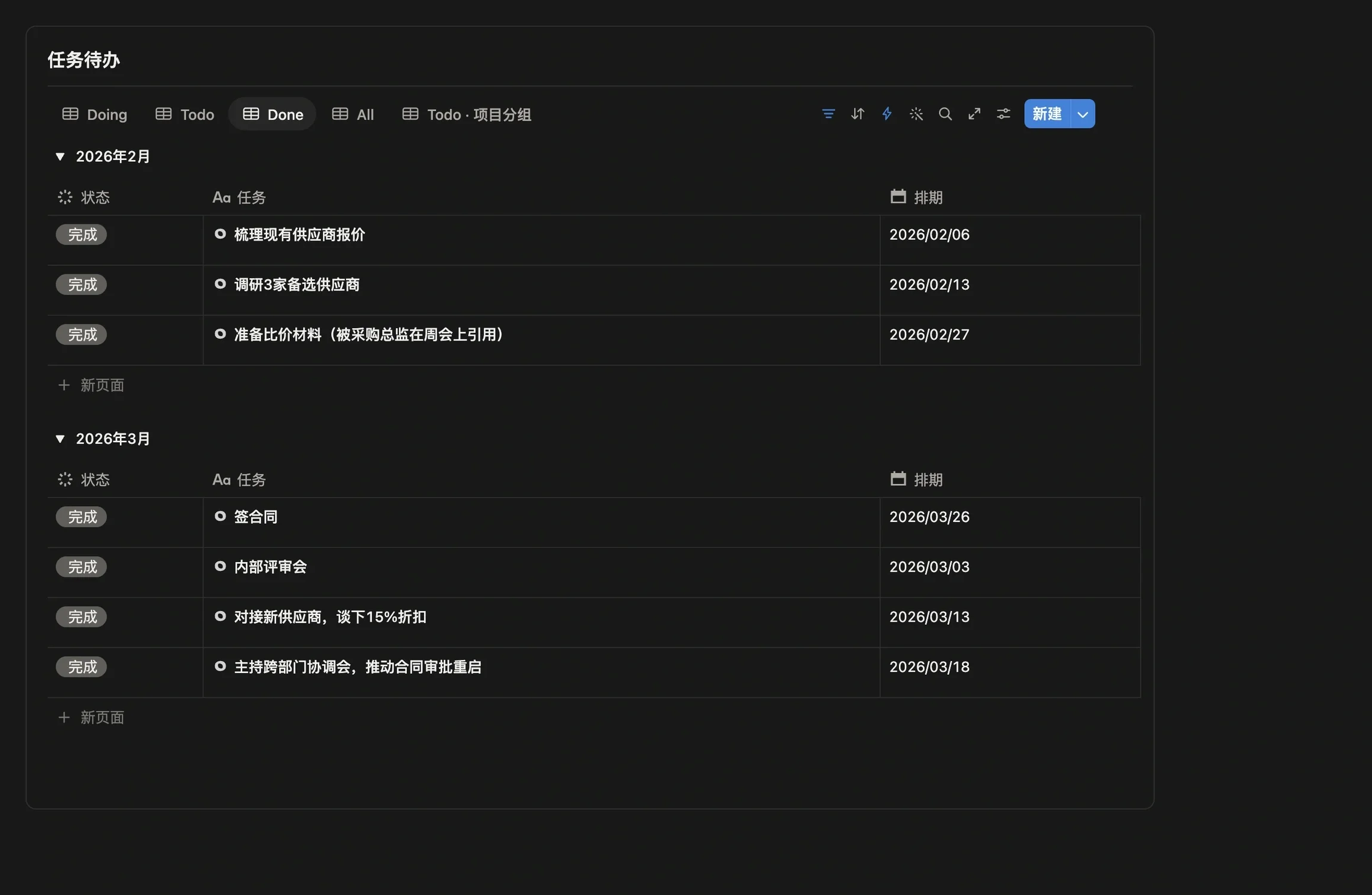This screenshot has width=1372, height=895.
Task: Open the 完成 status tag for 梳理现有供应商报价
Action: click(82, 234)
